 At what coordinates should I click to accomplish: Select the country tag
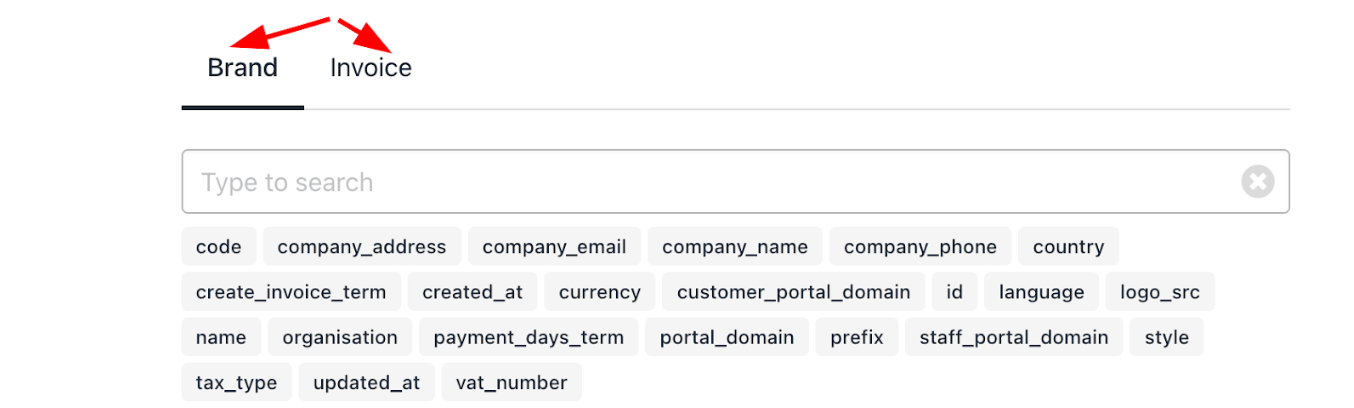[1068, 247]
